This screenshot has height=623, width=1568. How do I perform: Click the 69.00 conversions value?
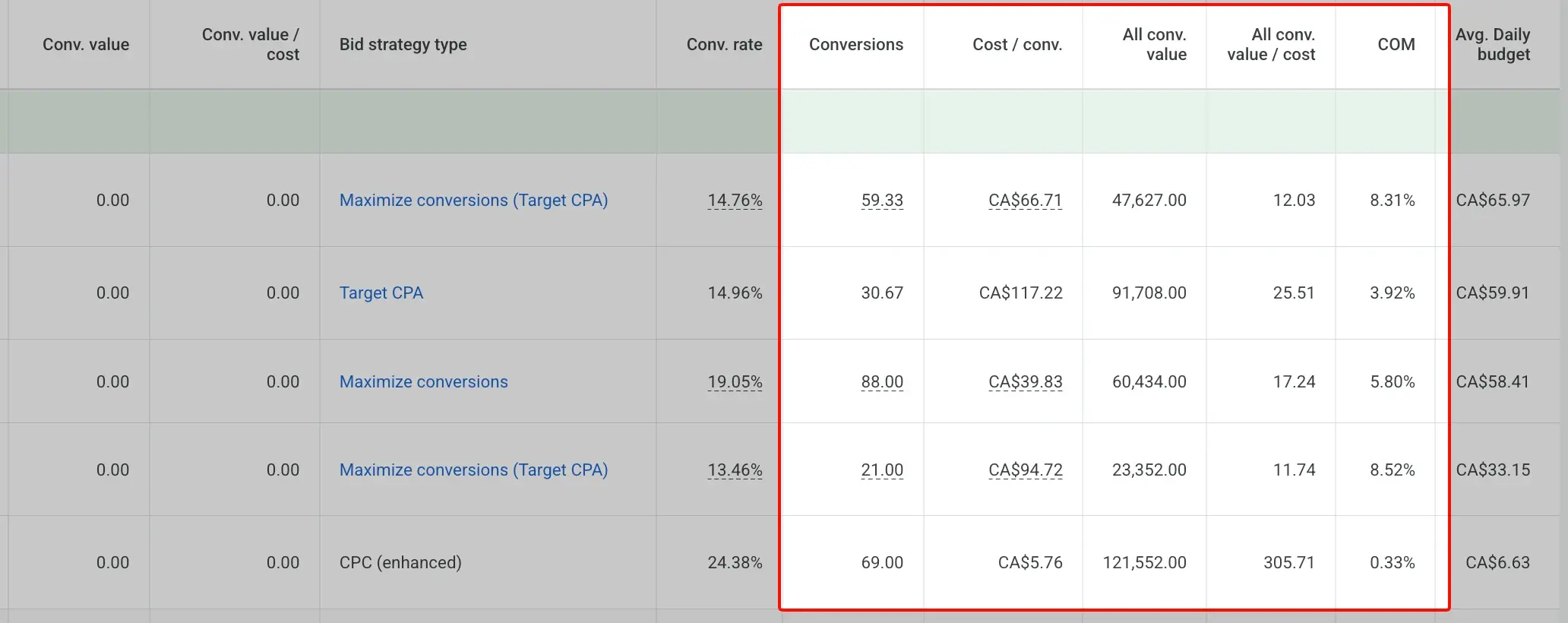pyautogui.click(x=882, y=562)
